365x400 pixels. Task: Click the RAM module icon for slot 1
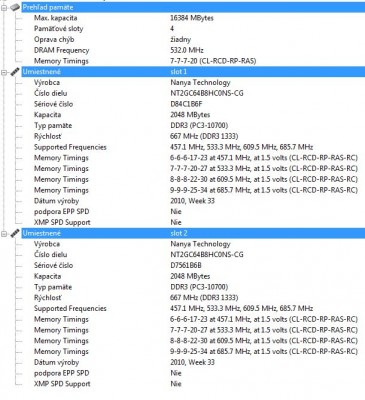[15, 72]
